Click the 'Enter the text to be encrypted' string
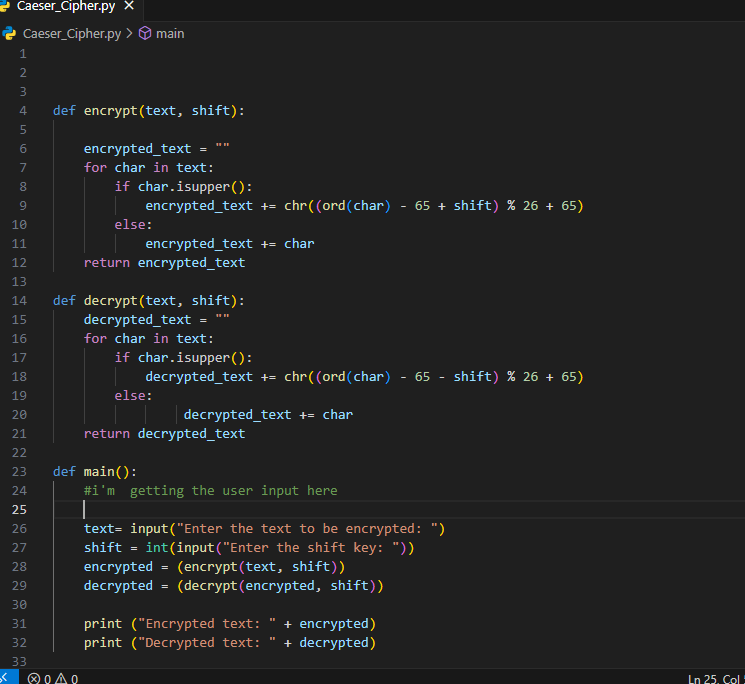The width and height of the screenshot is (745, 684). click(x=307, y=529)
